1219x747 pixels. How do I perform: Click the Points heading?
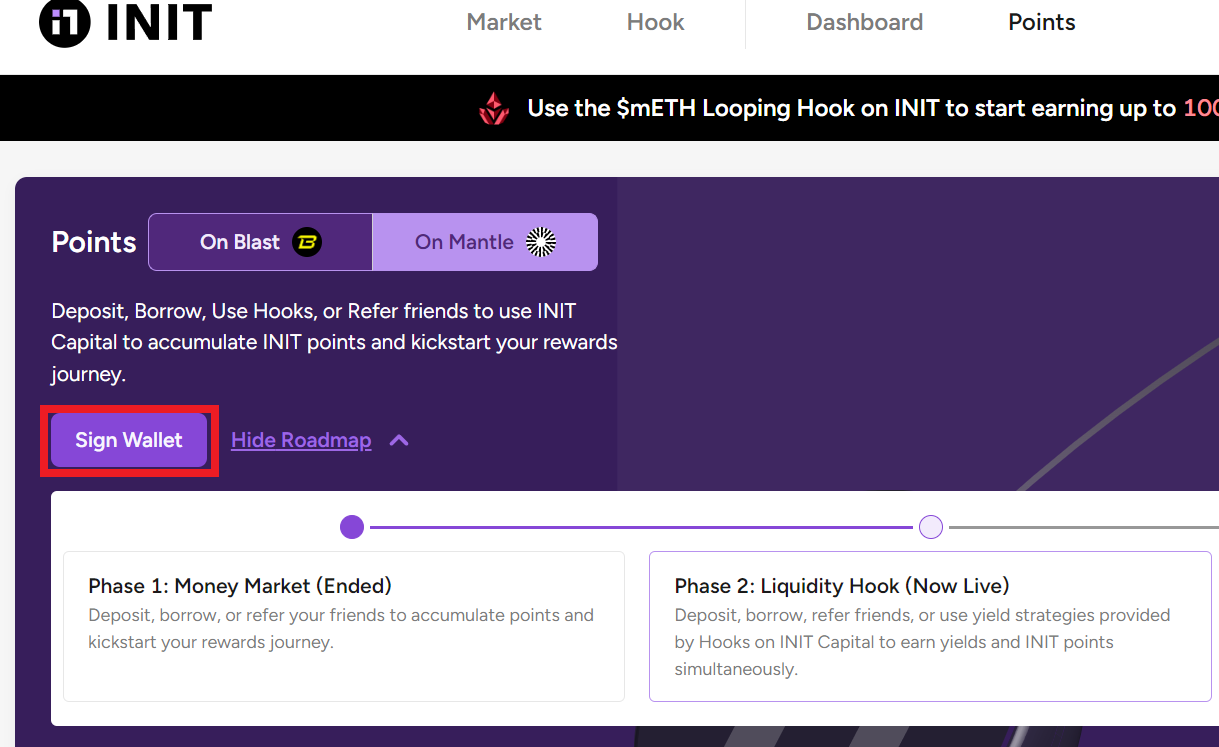[94, 242]
